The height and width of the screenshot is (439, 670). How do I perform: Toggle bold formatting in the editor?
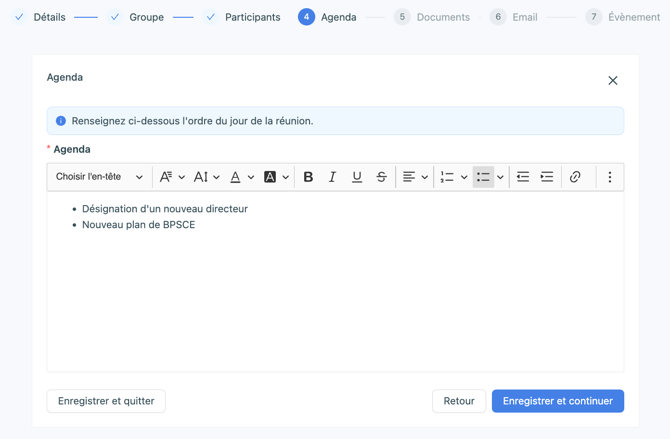[308, 177]
